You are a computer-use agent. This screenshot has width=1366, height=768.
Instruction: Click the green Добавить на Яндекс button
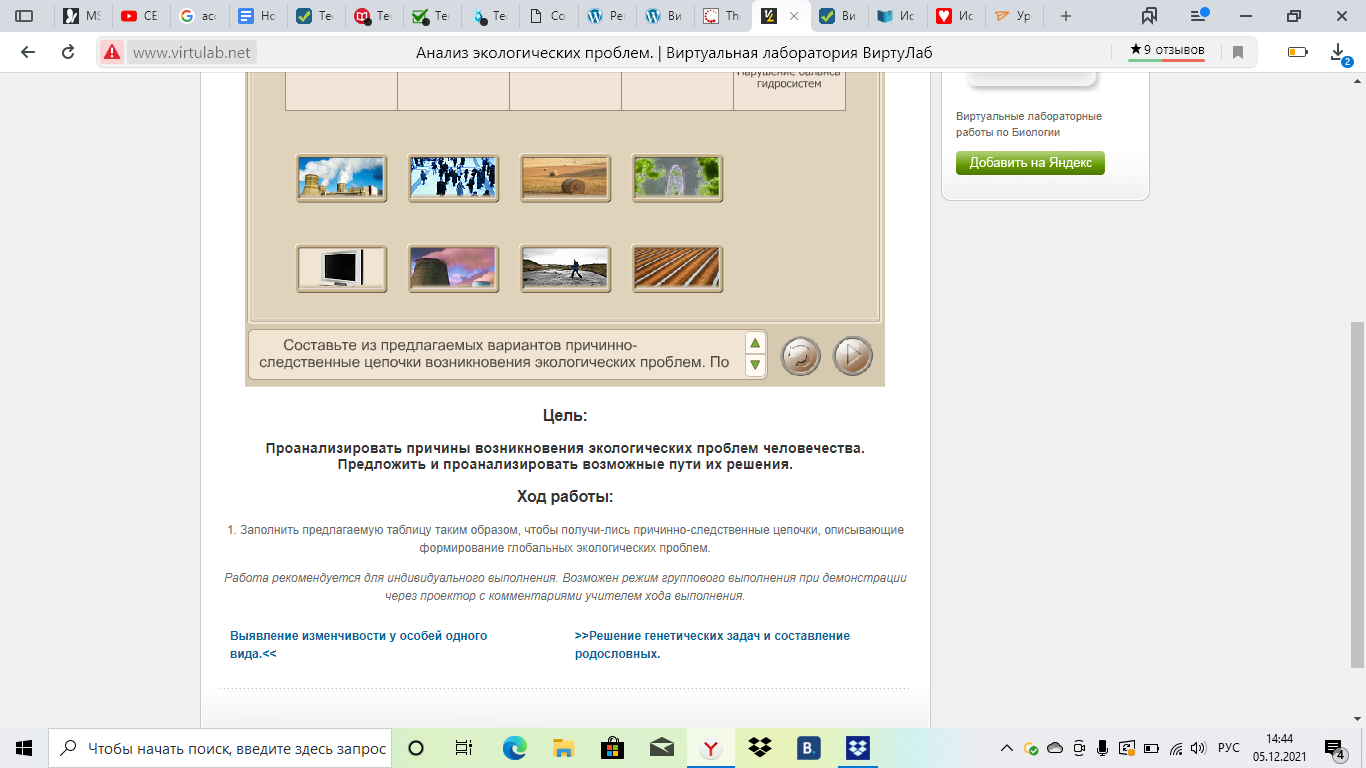coord(1030,163)
